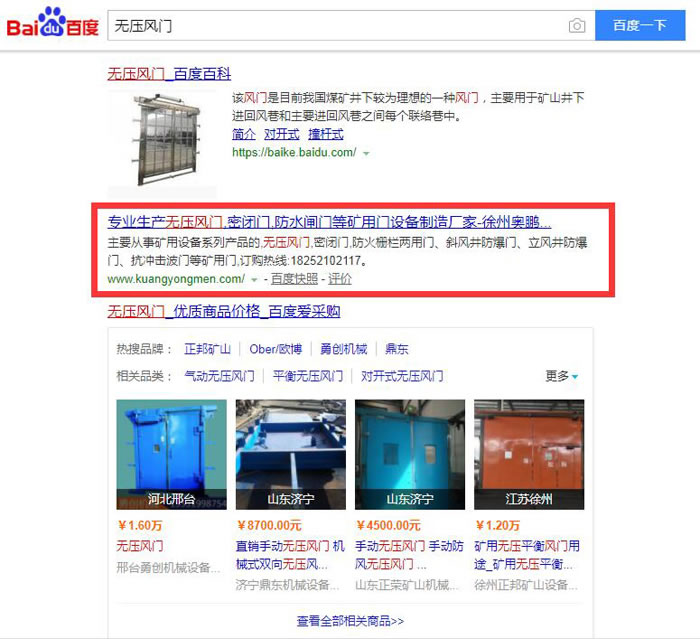Select the 正邦矿山 brand filter
Image resolution: width=700 pixels, height=639 pixels.
point(208,349)
